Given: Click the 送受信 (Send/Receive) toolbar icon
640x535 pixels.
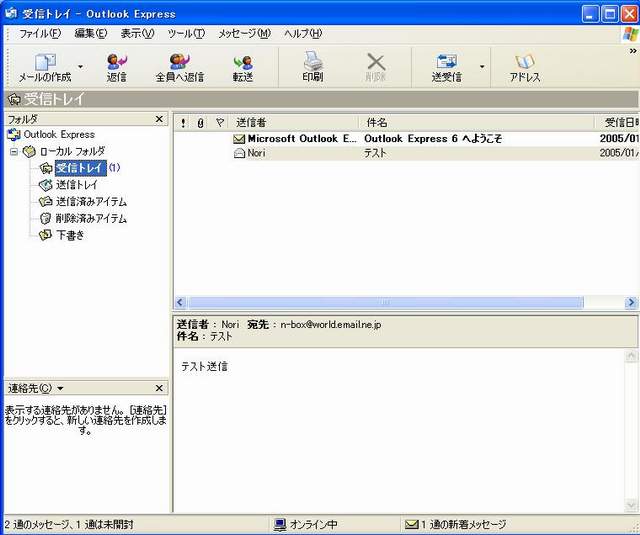Looking at the screenshot, I should coord(447,62).
